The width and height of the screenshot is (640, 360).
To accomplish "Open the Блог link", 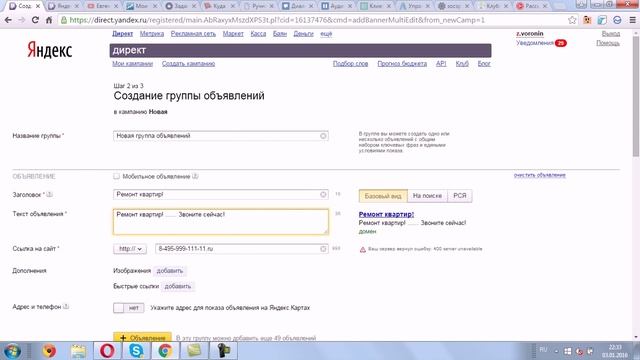I will (x=484, y=64).
